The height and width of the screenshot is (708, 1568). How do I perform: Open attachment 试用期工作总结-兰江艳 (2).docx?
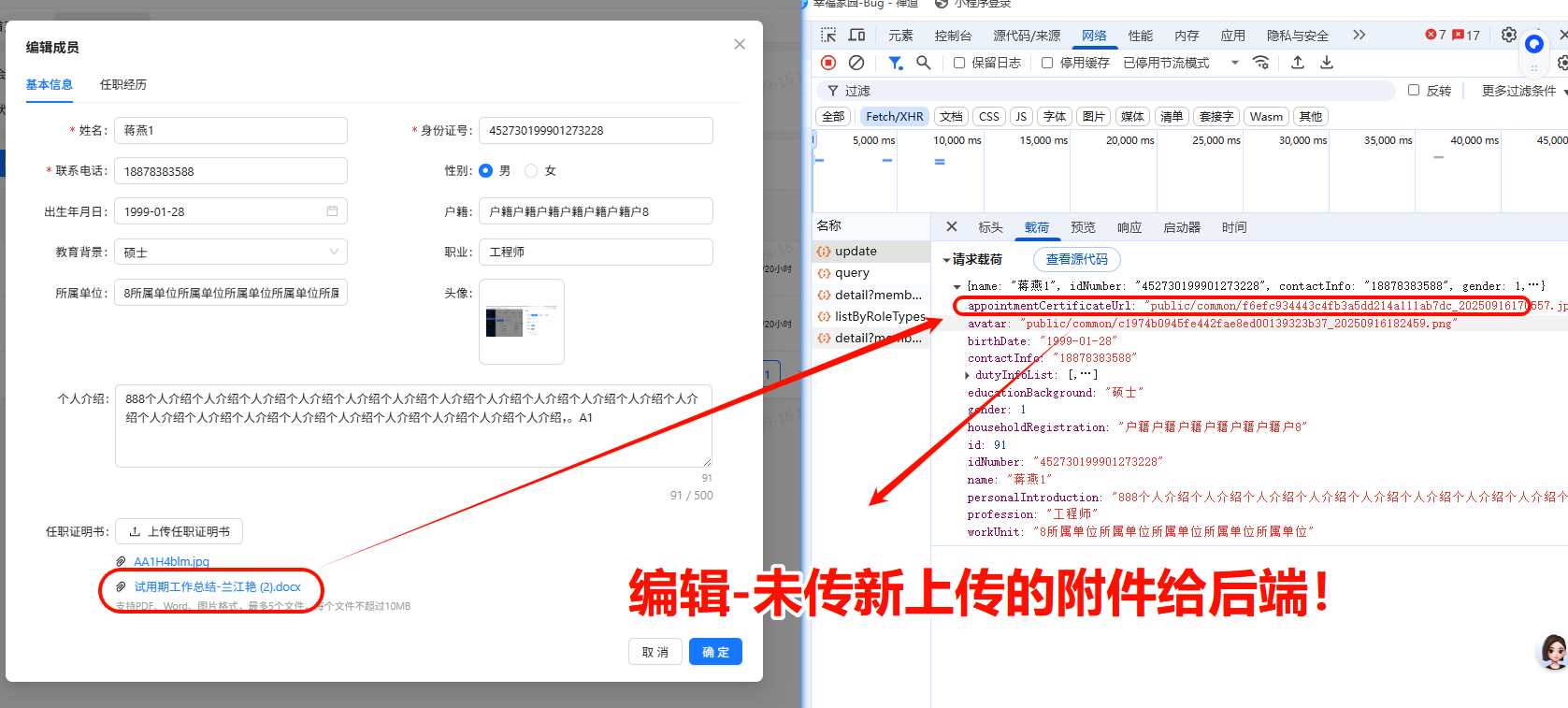click(x=217, y=586)
